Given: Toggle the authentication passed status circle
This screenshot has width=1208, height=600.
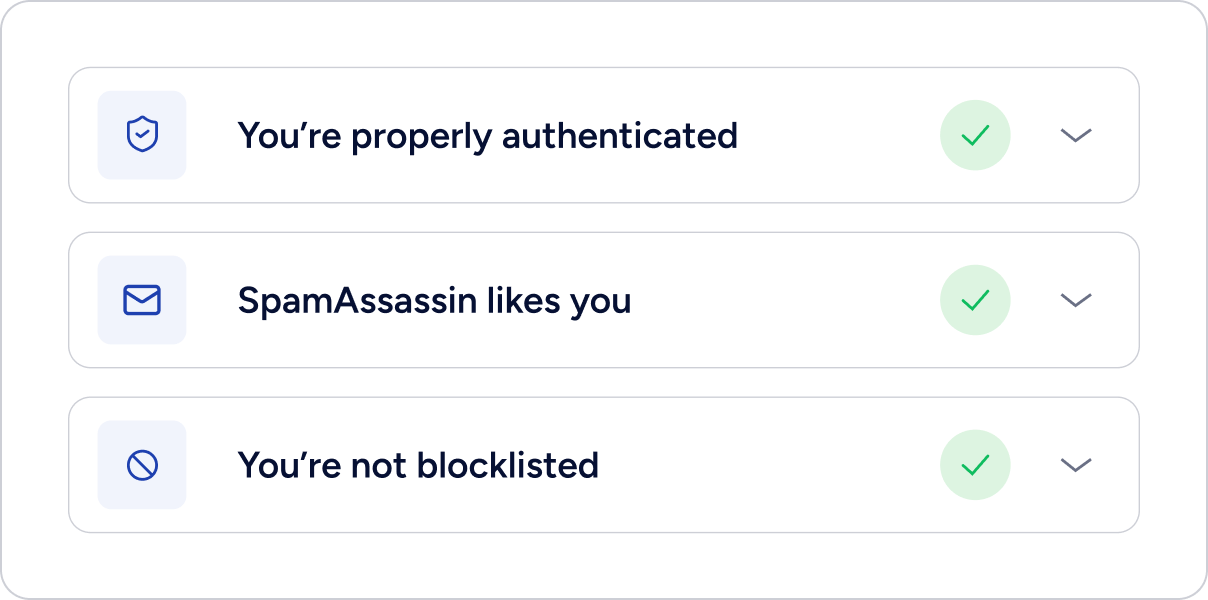Looking at the screenshot, I should 975,135.
